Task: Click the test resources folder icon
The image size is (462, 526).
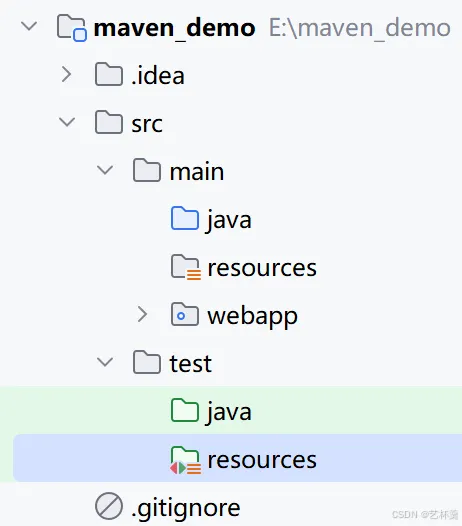Action: (186, 460)
